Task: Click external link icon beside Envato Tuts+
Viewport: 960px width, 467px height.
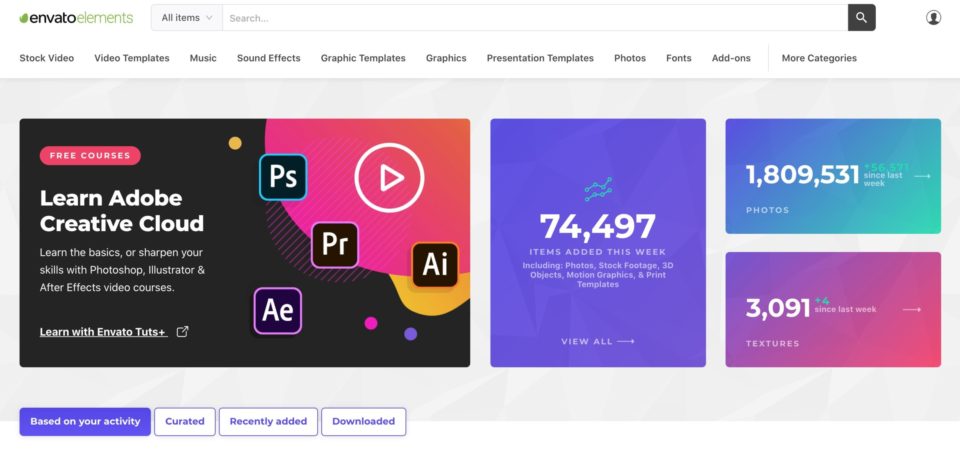Action: (182, 332)
